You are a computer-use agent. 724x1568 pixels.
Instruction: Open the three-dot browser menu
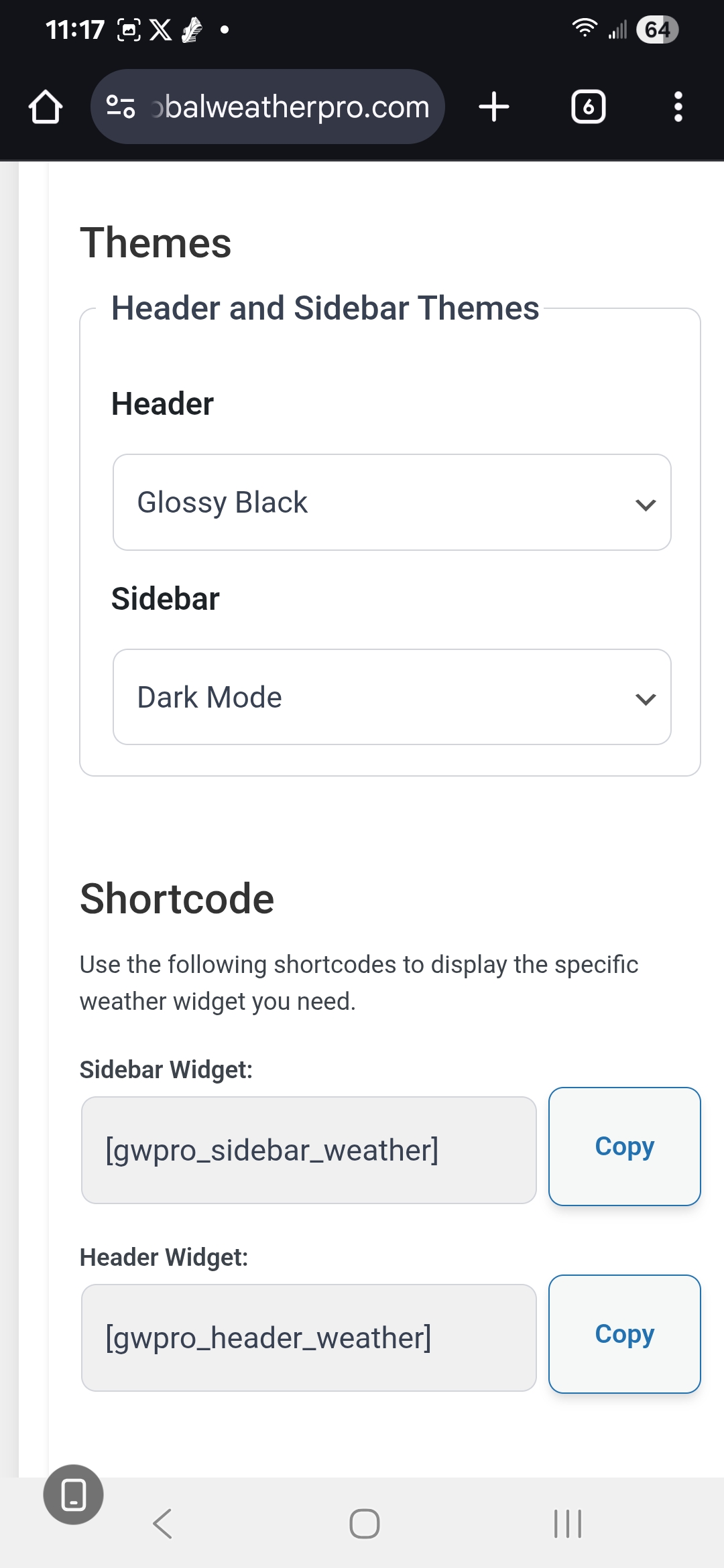(x=678, y=107)
